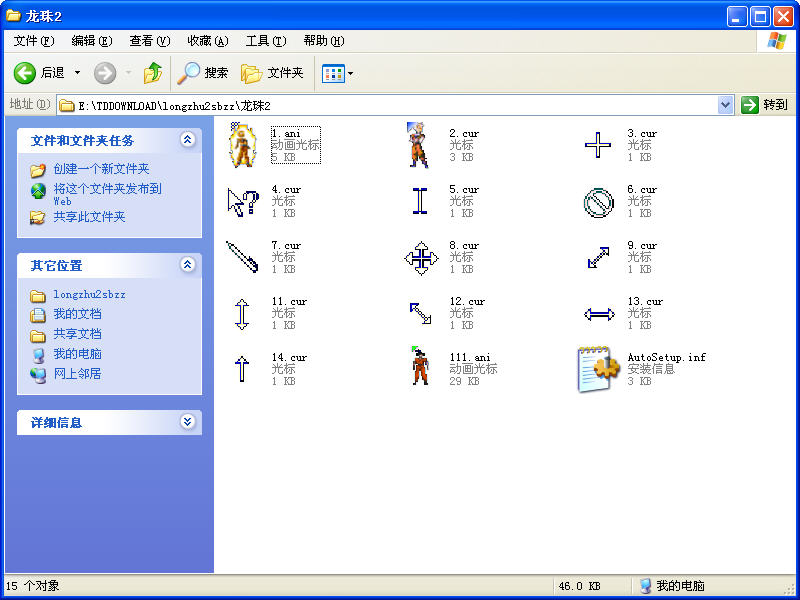
Task: Click the 15 个对象 status text
Action: point(33,586)
